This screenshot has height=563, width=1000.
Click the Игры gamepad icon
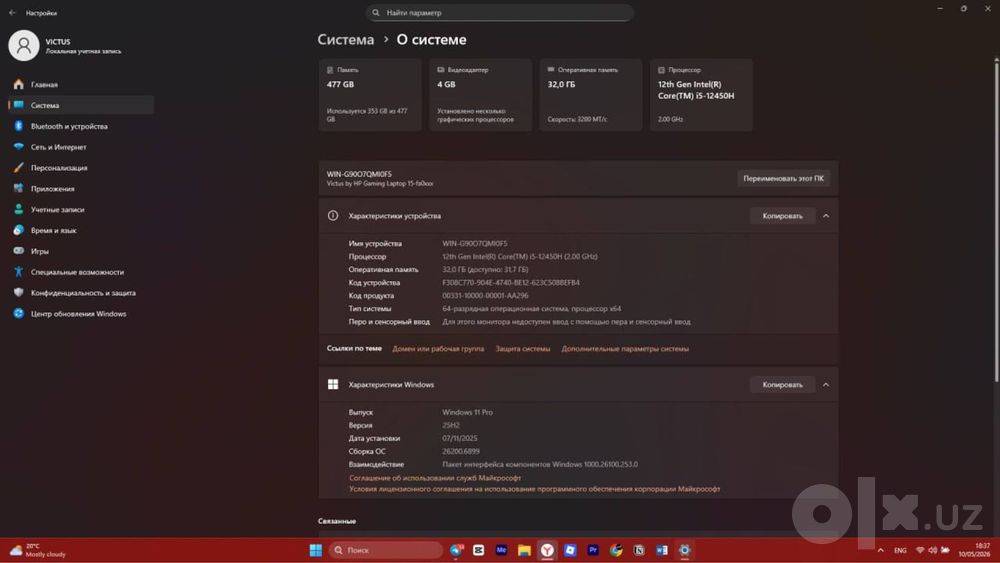coord(18,251)
